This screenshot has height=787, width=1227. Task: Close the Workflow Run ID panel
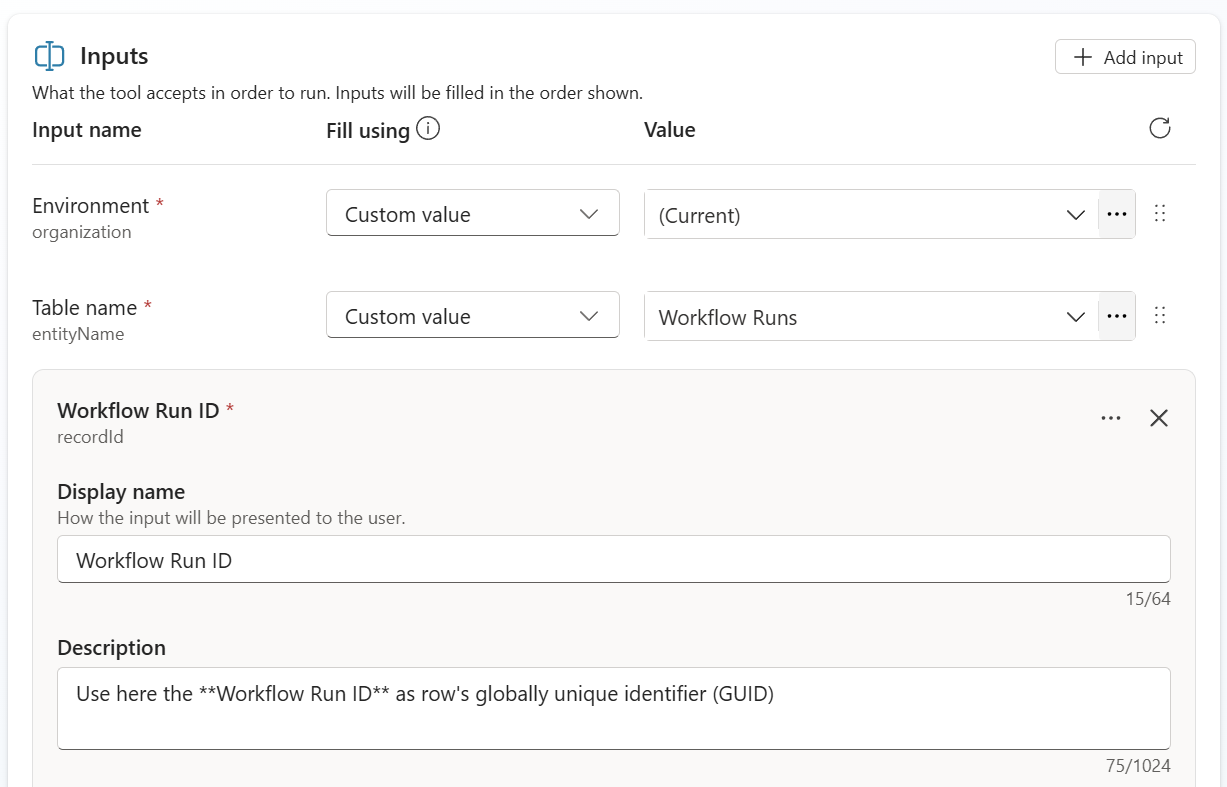click(x=1159, y=418)
